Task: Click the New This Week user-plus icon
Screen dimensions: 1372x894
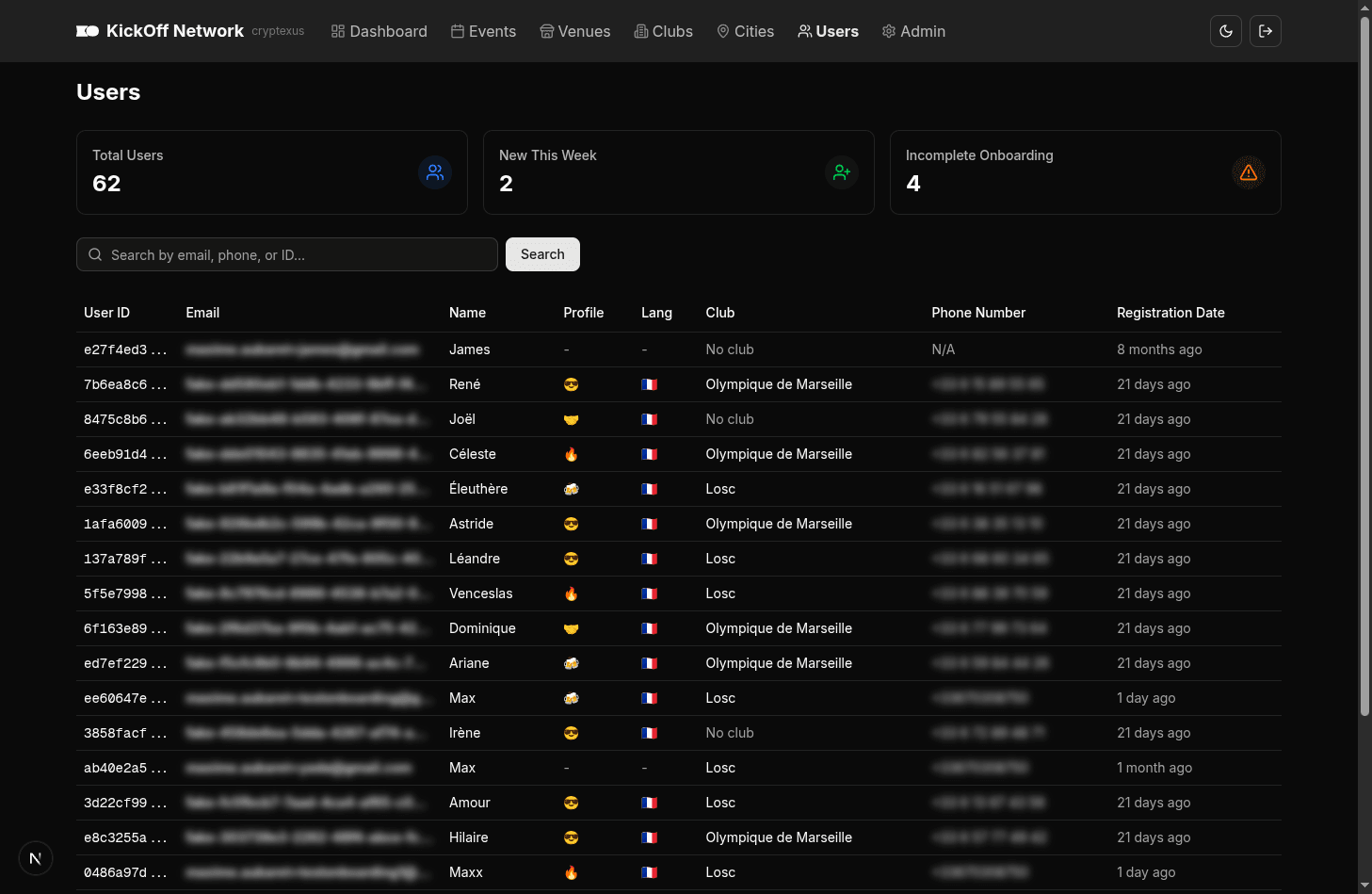Action: tap(842, 172)
